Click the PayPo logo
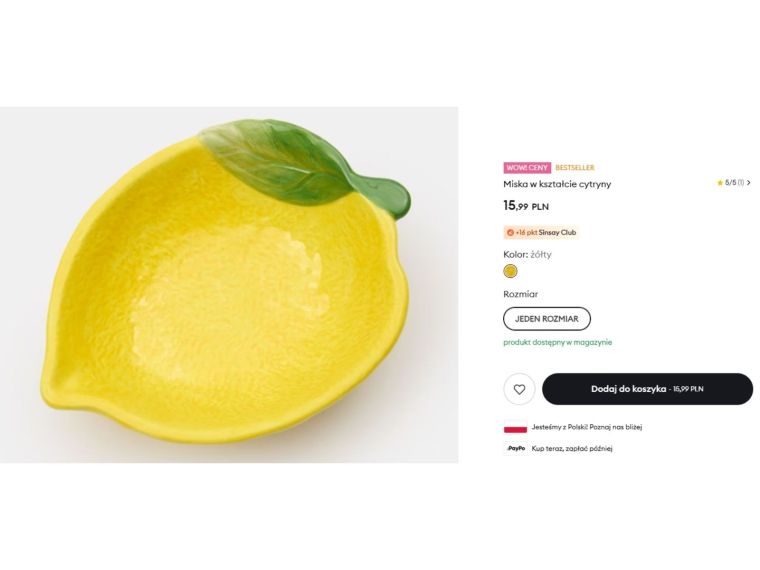This screenshot has width=760, height=570. click(516, 448)
